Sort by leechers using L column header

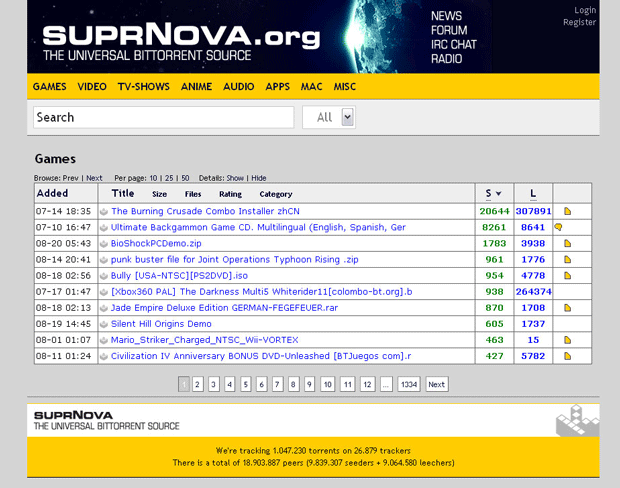(x=533, y=193)
